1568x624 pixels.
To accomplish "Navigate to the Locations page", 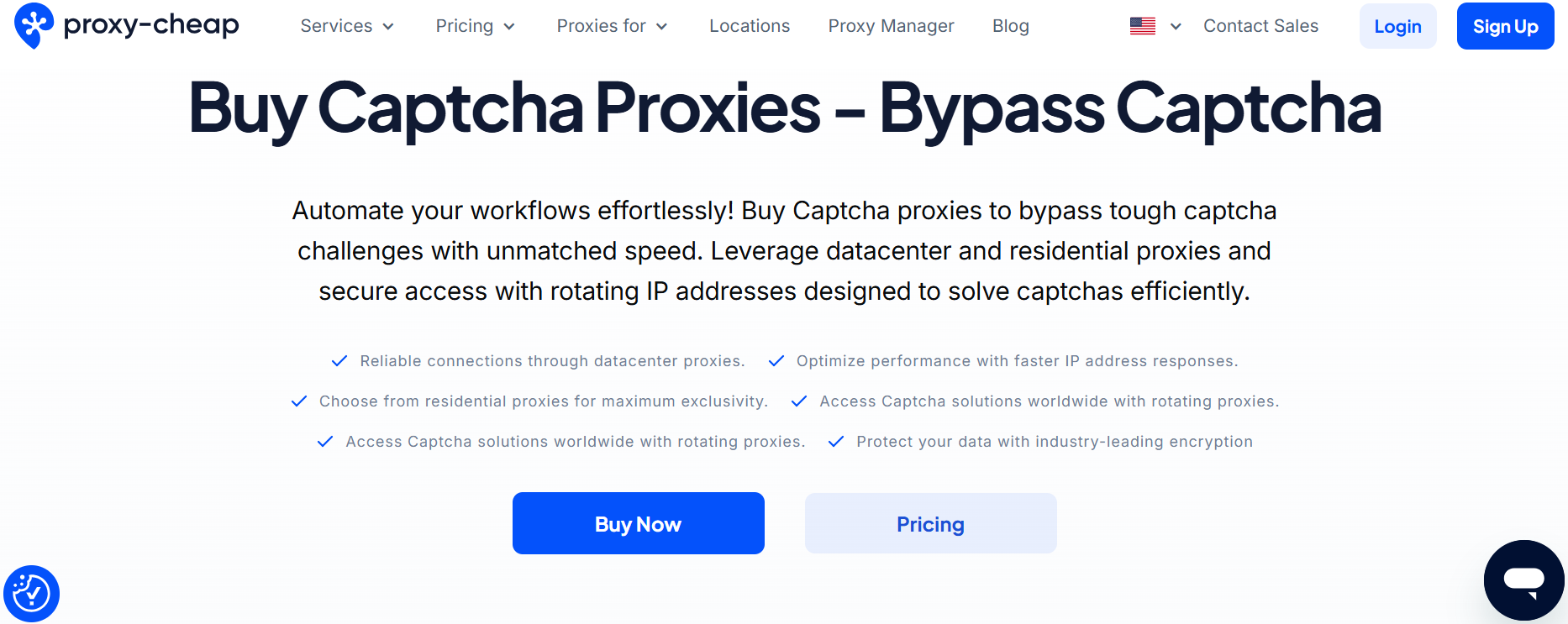I will tap(749, 26).
